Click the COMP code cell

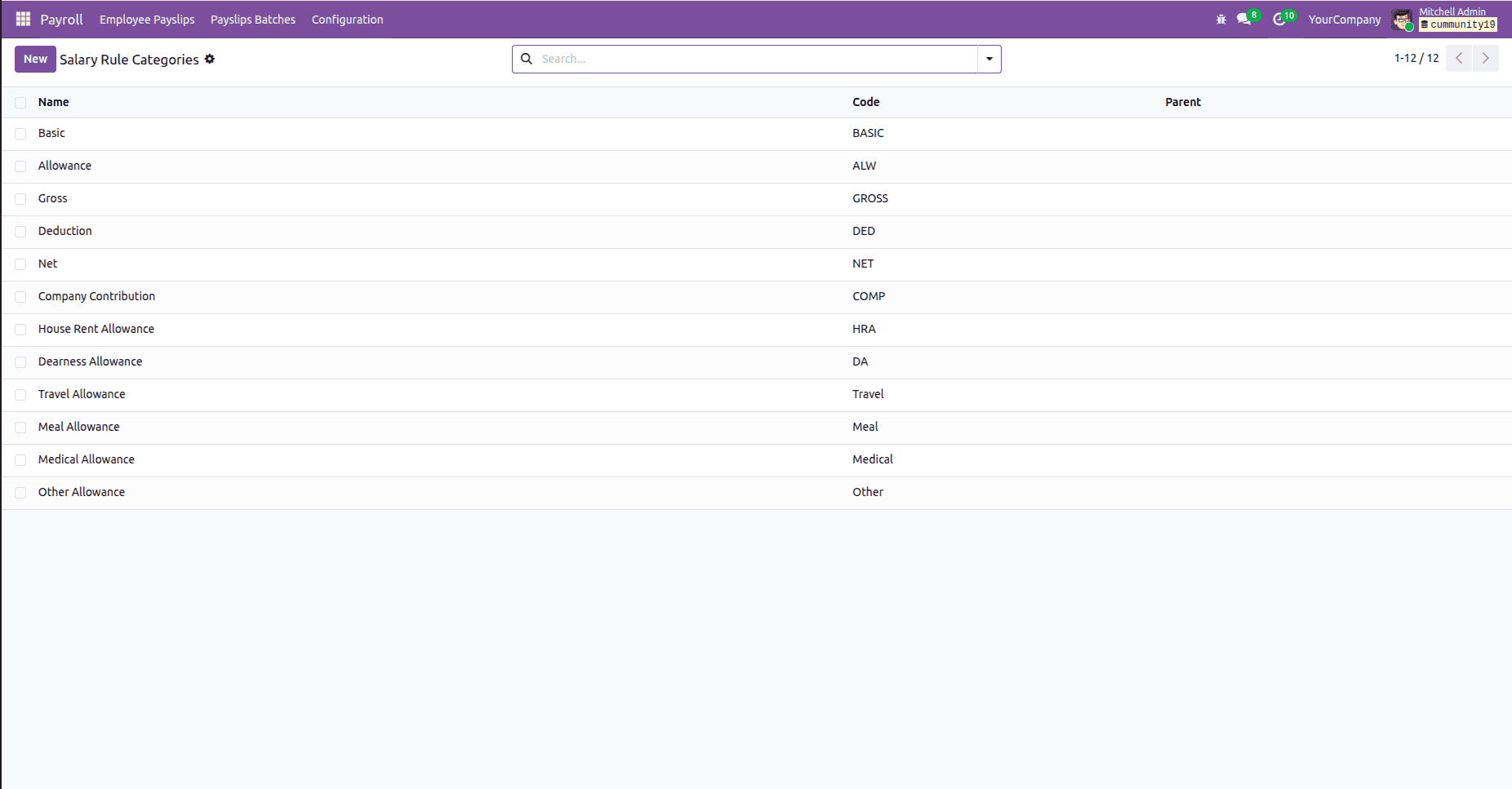869,296
